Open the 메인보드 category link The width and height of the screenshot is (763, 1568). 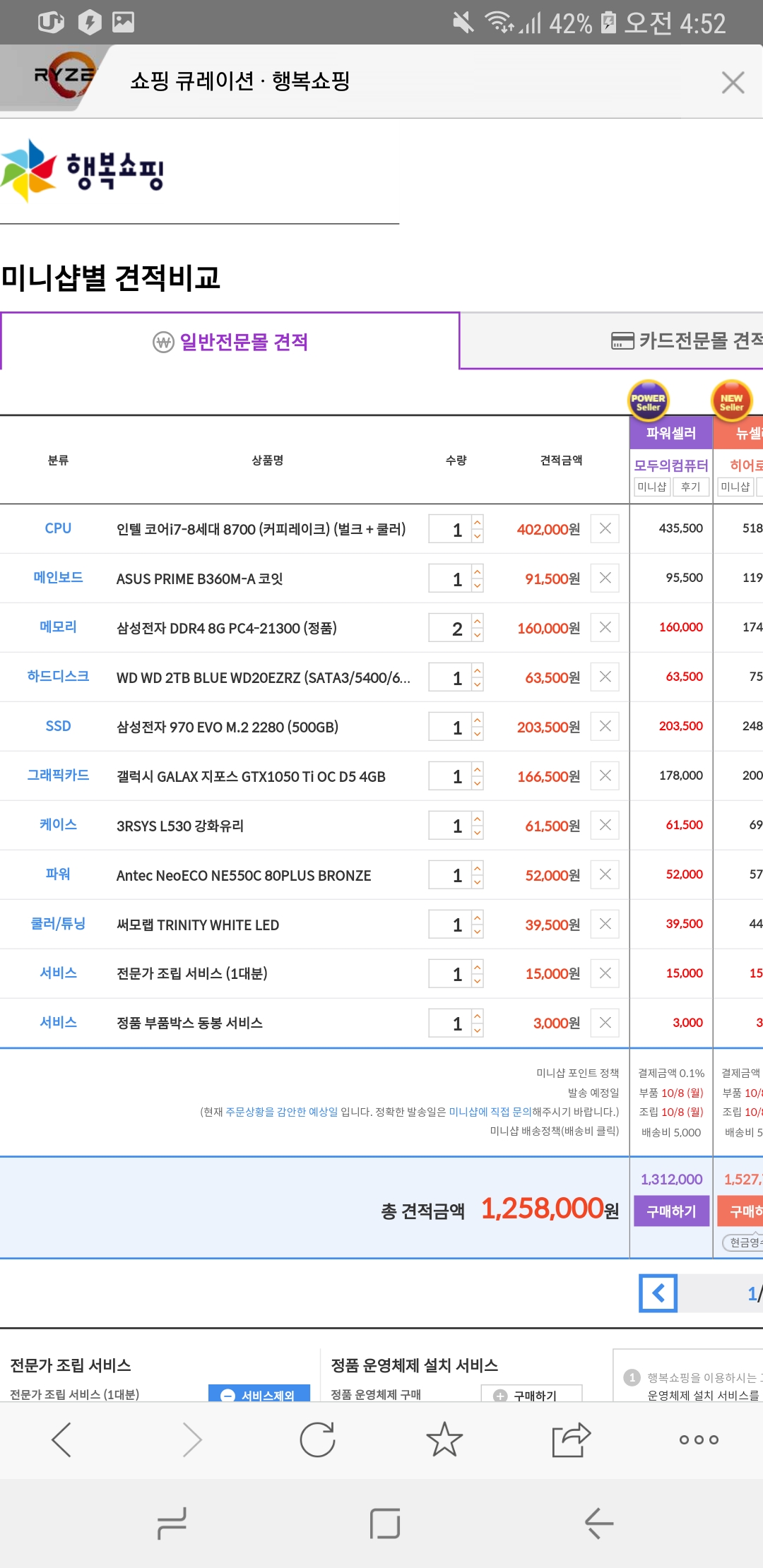[x=58, y=577]
